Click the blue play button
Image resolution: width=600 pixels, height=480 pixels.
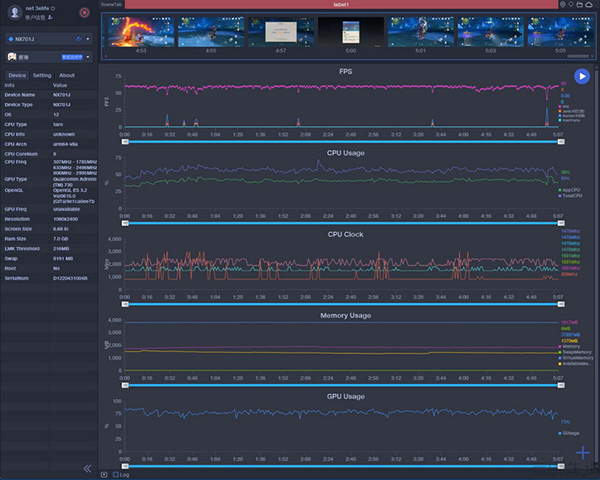[583, 76]
